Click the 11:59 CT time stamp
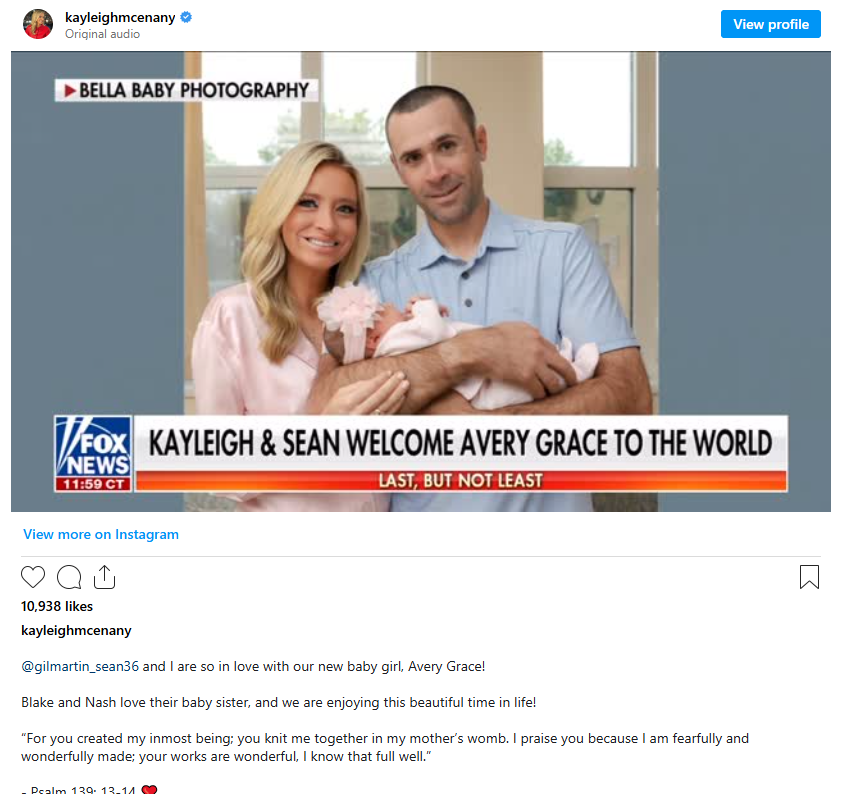 point(93,484)
